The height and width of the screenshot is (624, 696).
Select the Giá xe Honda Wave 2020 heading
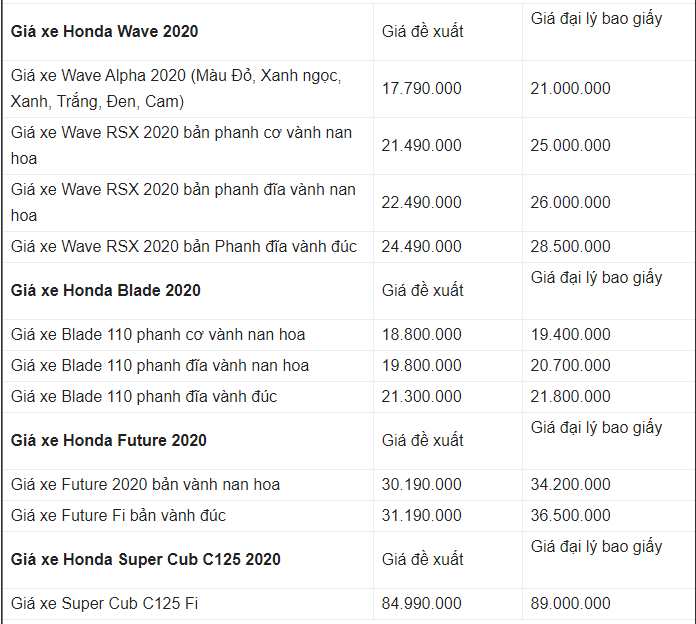pos(104,32)
